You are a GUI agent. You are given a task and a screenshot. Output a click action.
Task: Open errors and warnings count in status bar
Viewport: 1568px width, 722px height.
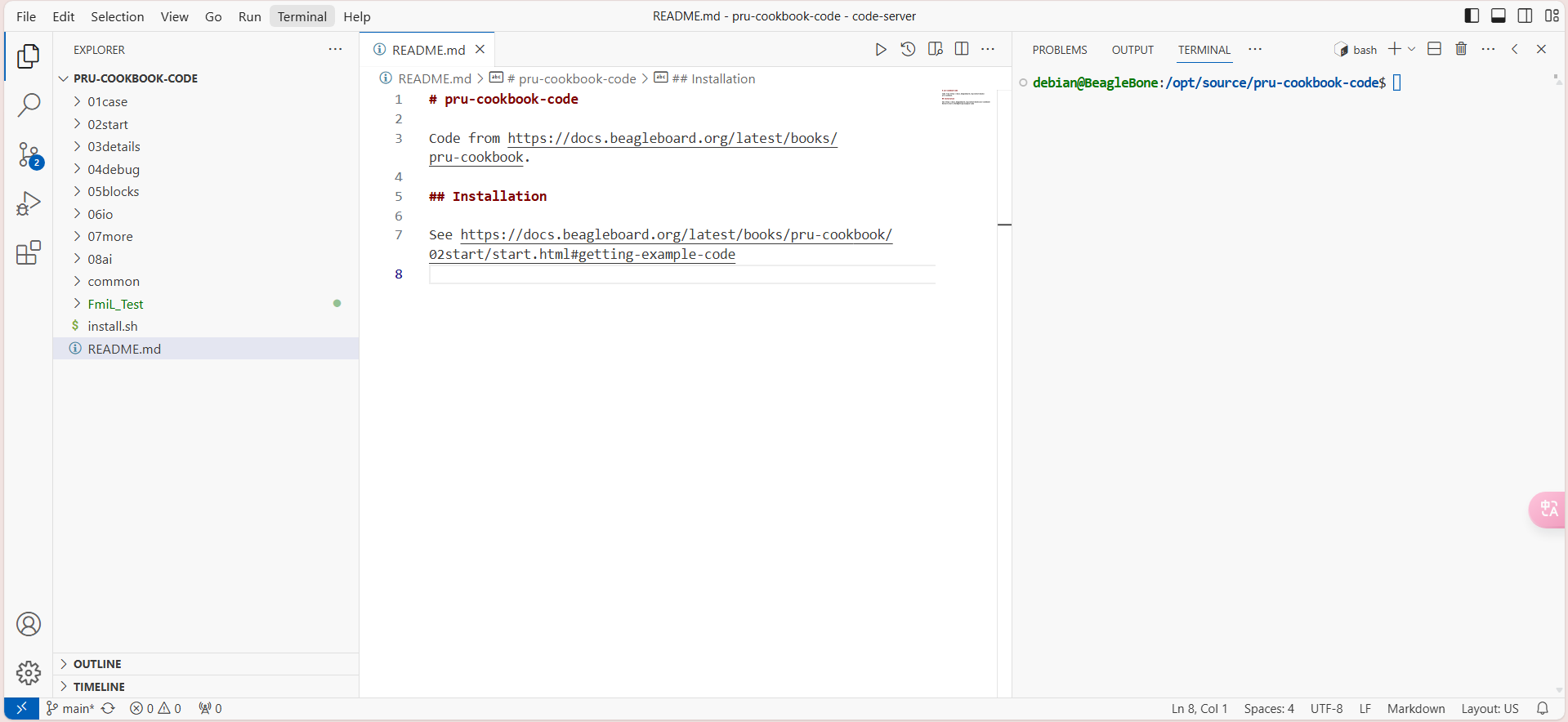[x=155, y=709]
